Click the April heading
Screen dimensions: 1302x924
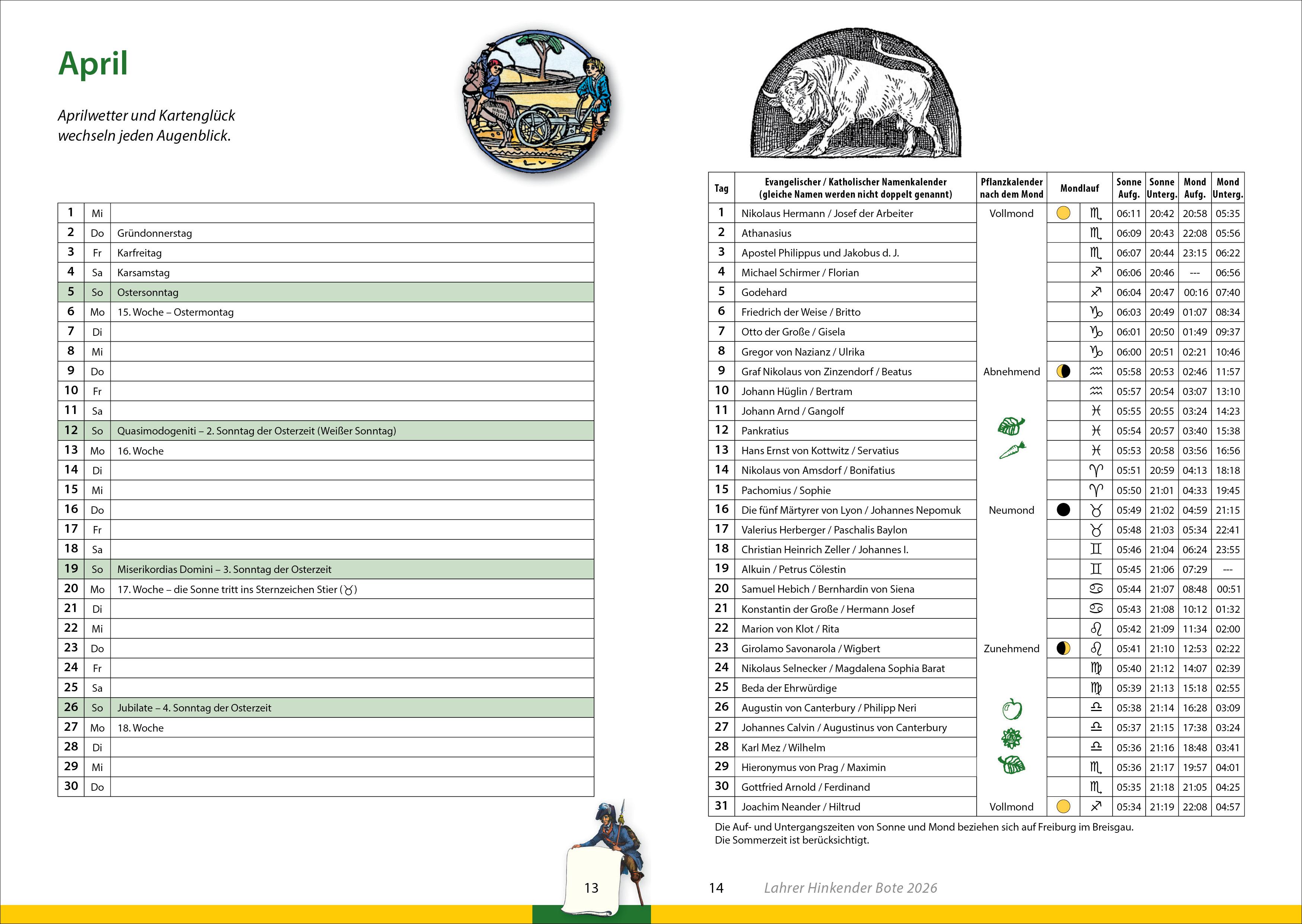coord(93,63)
